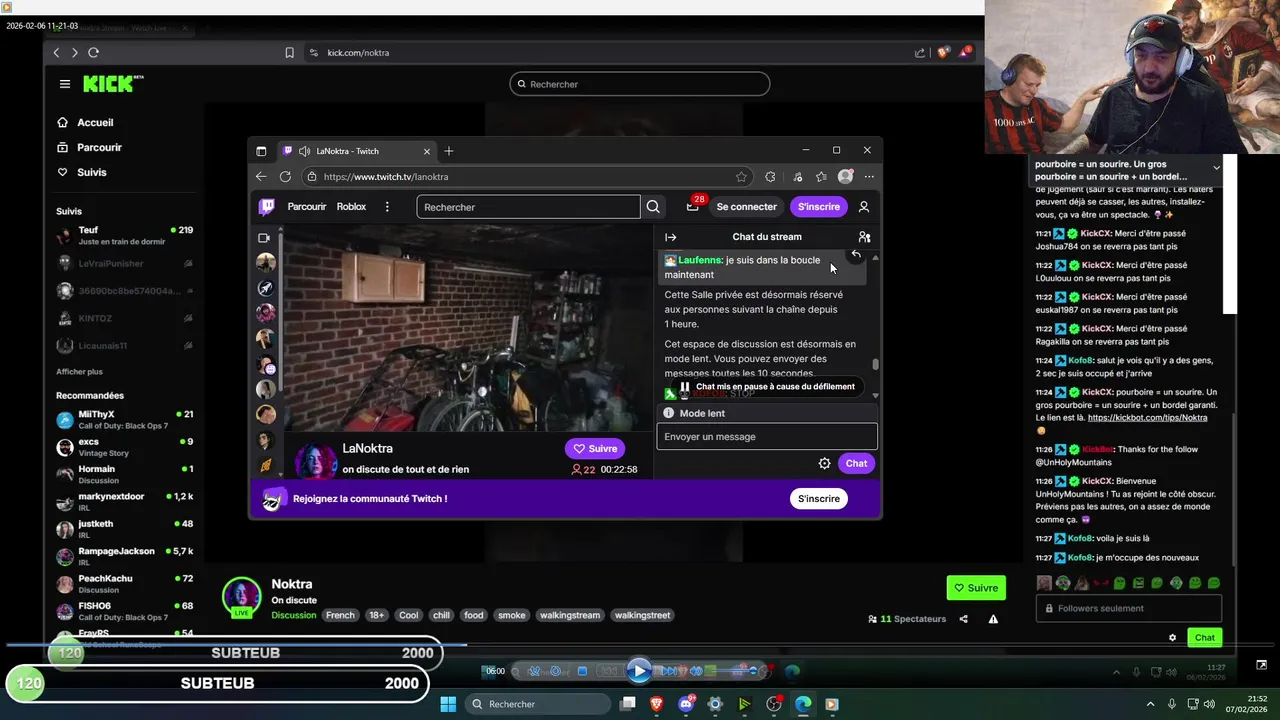The image size is (1280, 720).
Task: Close the LaNoktra - Twitch tab
Action: coord(427,151)
